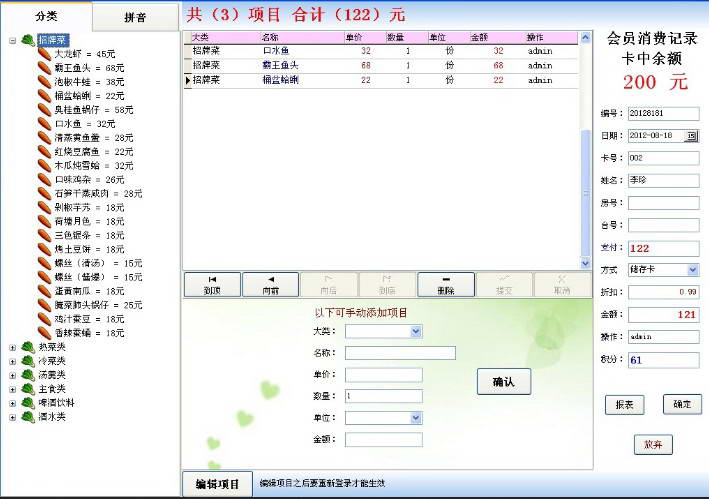
Task: Select the 霸王鱼头 row in order table
Action: pos(381,66)
